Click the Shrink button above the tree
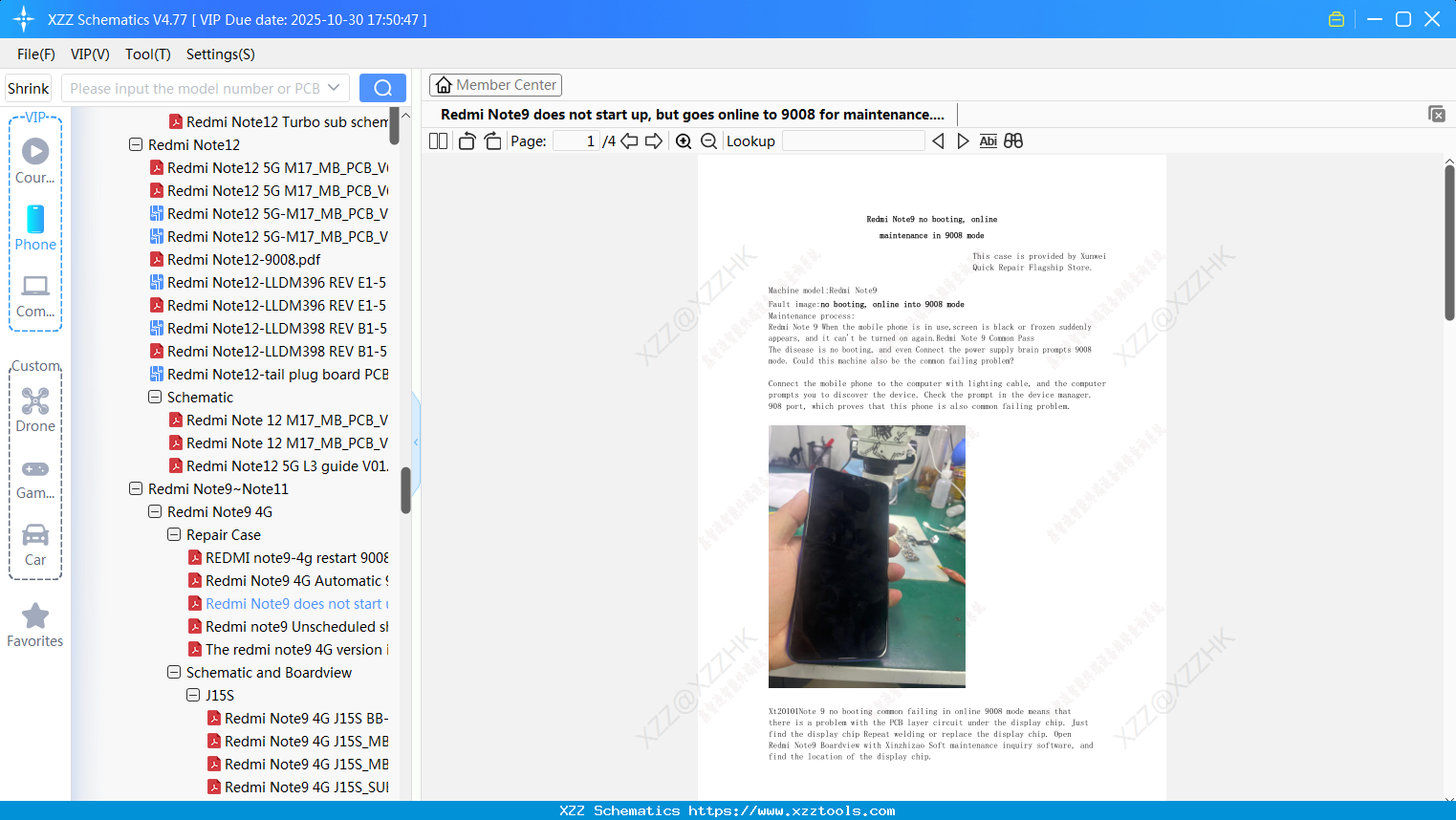This screenshot has width=1456, height=820. [27, 88]
